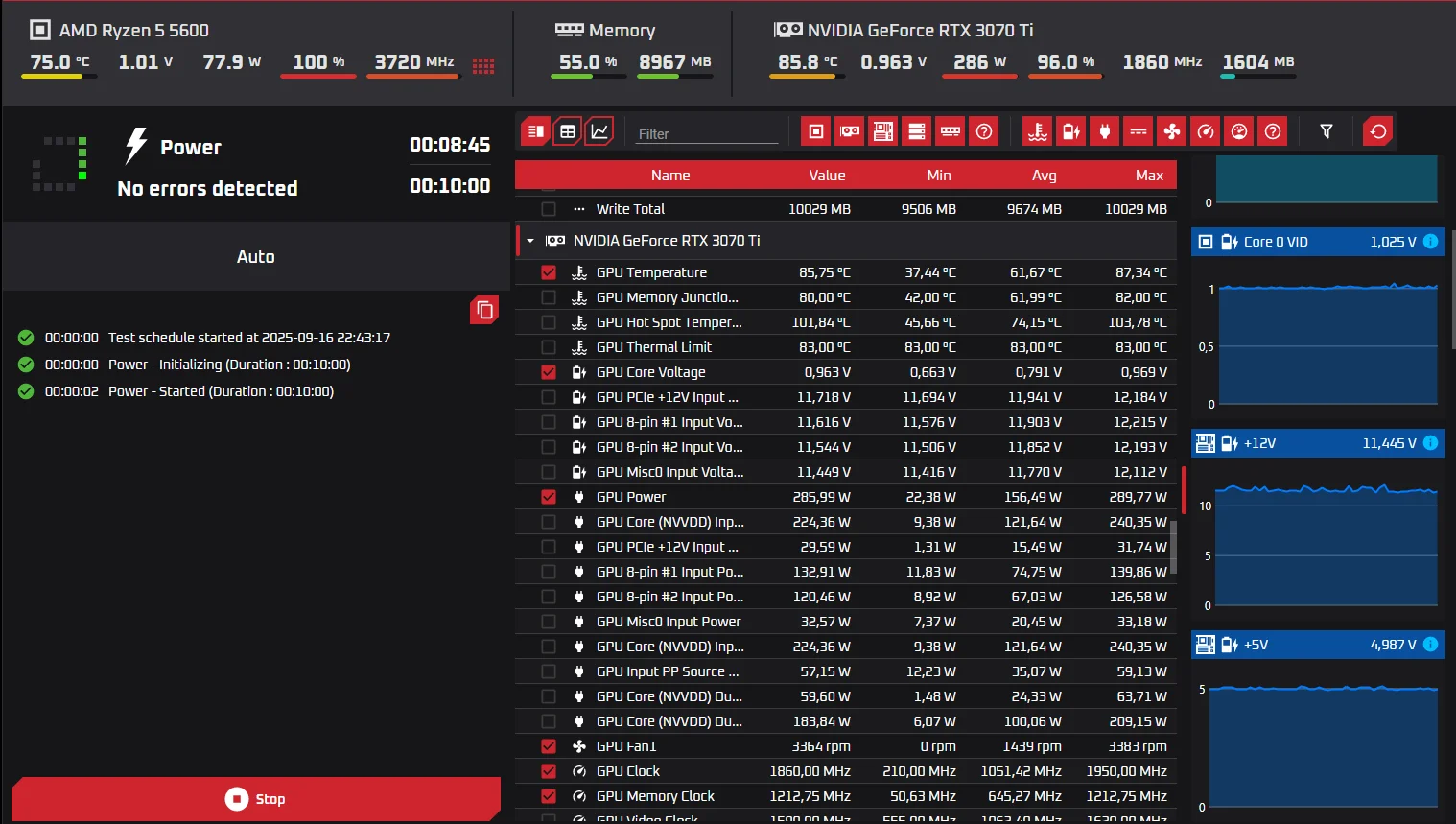
Task: Stop the running power test
Action: point(256,799)
